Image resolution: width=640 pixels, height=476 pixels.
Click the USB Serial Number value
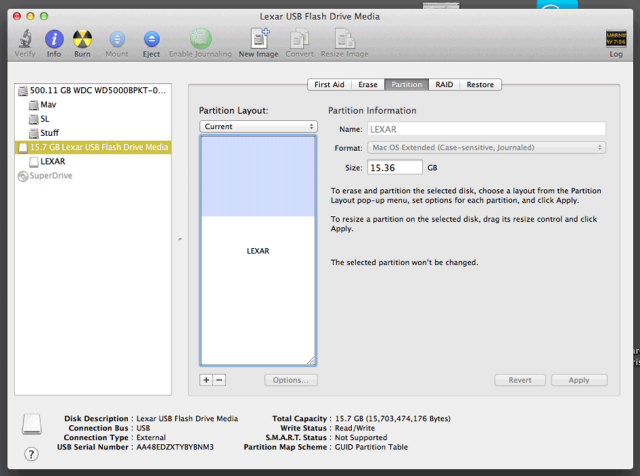click(175, 447)
